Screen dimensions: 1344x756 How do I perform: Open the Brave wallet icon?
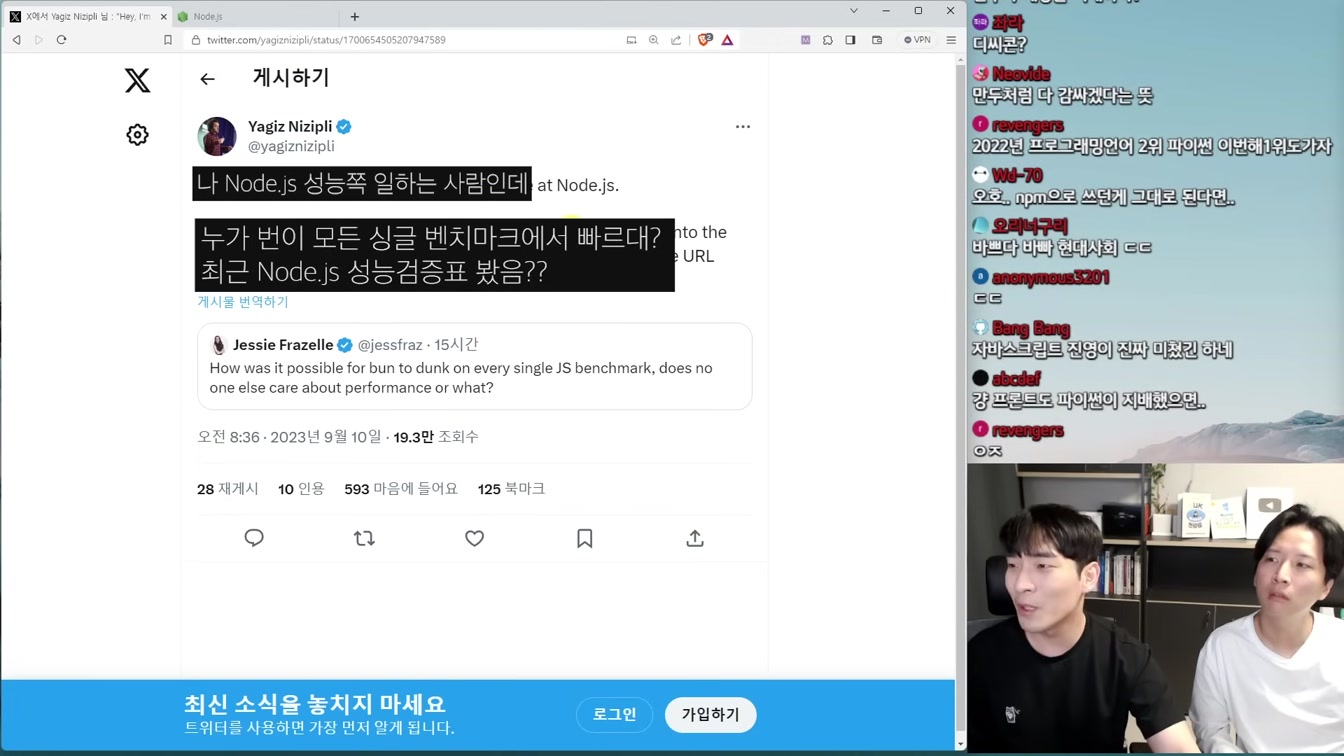coord(877,40)
